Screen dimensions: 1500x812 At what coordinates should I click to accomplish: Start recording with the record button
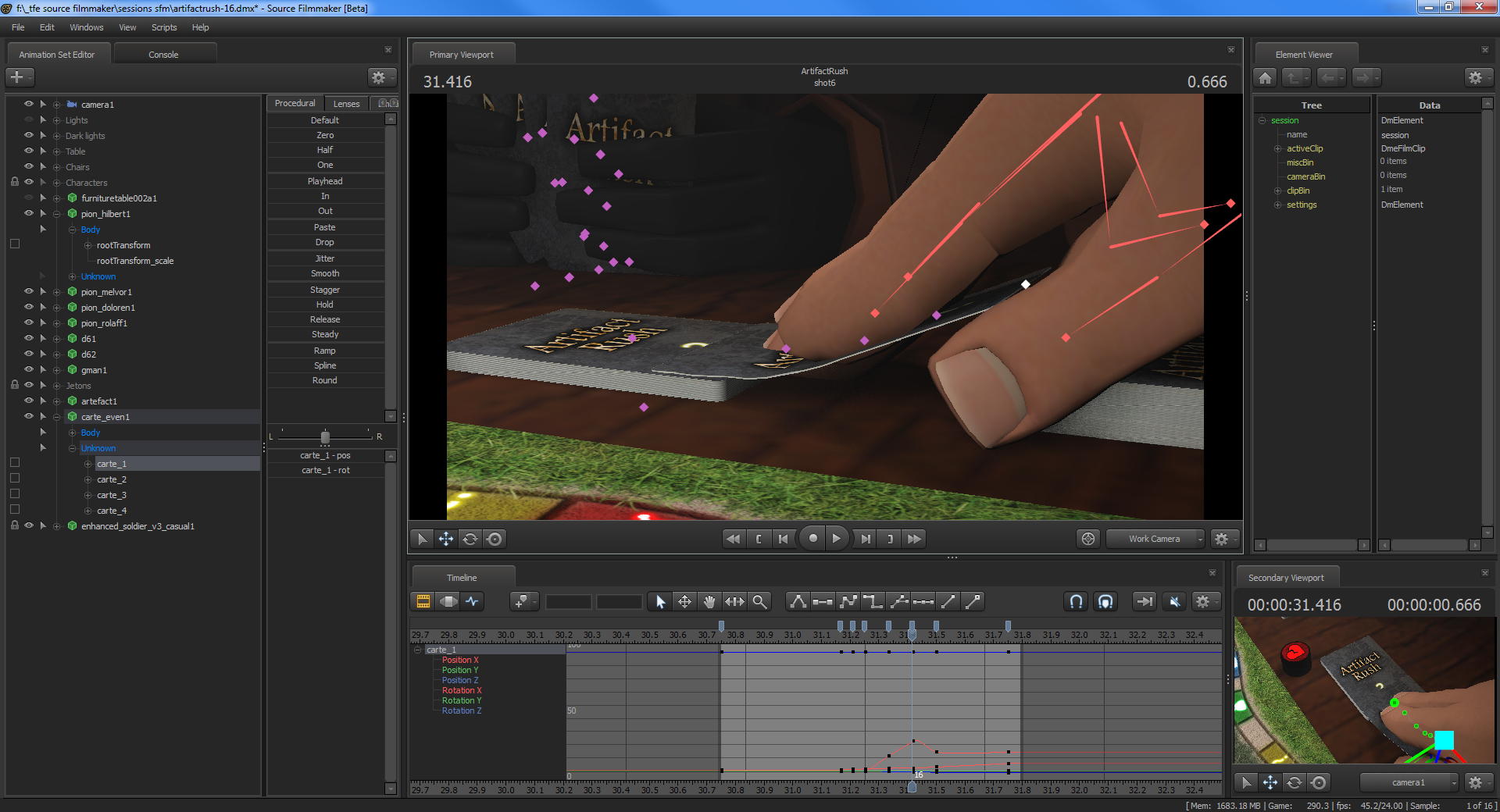pos(813,539)
